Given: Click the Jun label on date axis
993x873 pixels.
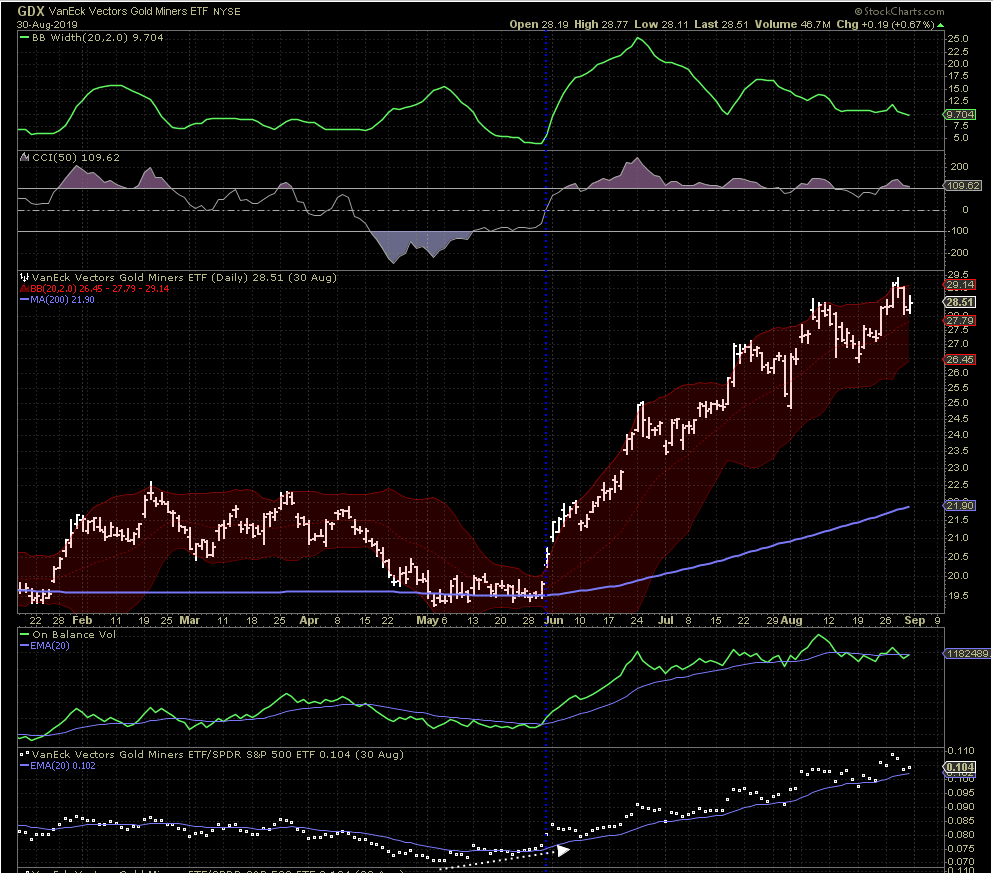Looking at the screenshot, I should [x=553, y=620].
